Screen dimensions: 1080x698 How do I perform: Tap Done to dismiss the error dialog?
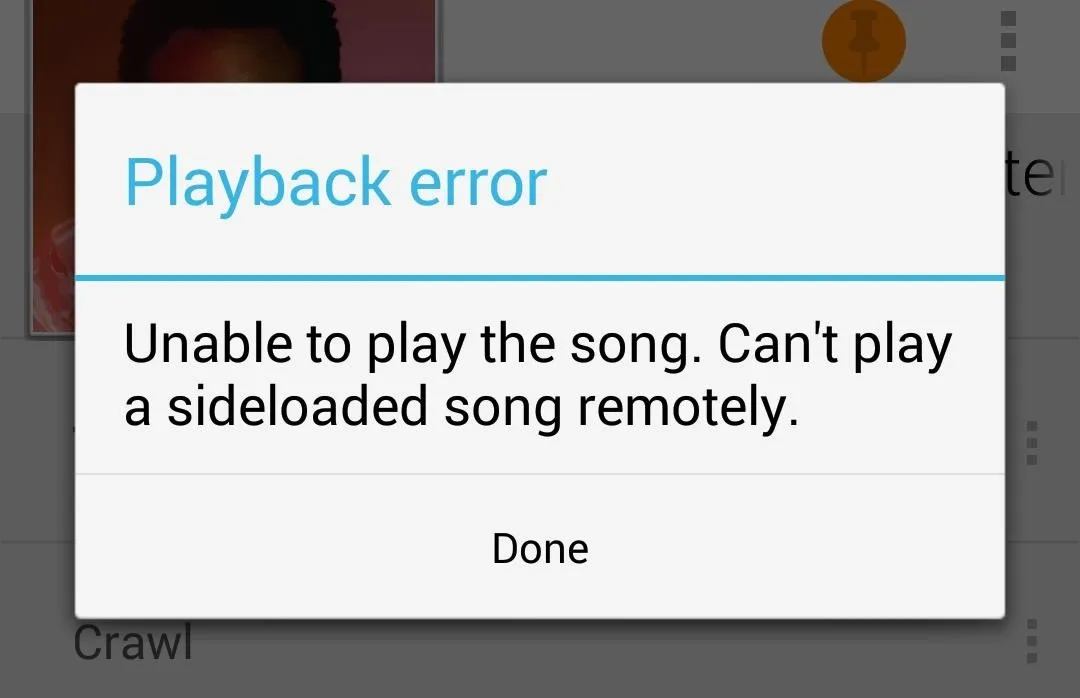(540, 548)
